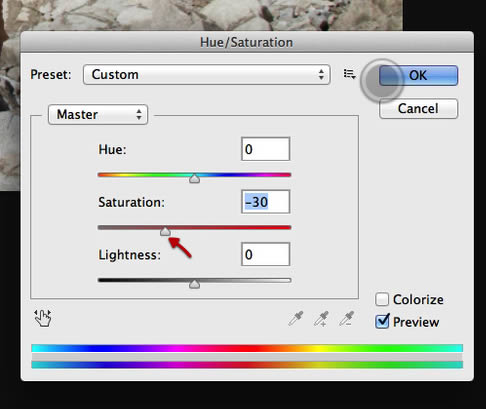This screenshot has height=409, width=486.
Task: Click the Lightness value input field
Action: 266,254
